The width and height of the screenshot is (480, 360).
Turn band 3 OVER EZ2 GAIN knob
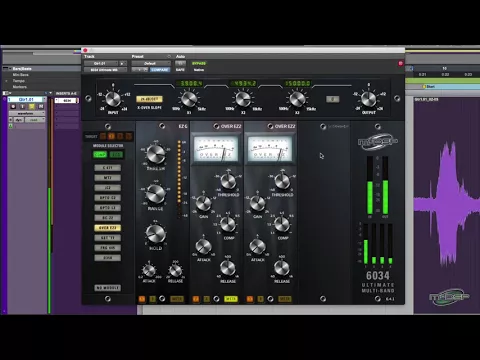click(x=257, y=203)
